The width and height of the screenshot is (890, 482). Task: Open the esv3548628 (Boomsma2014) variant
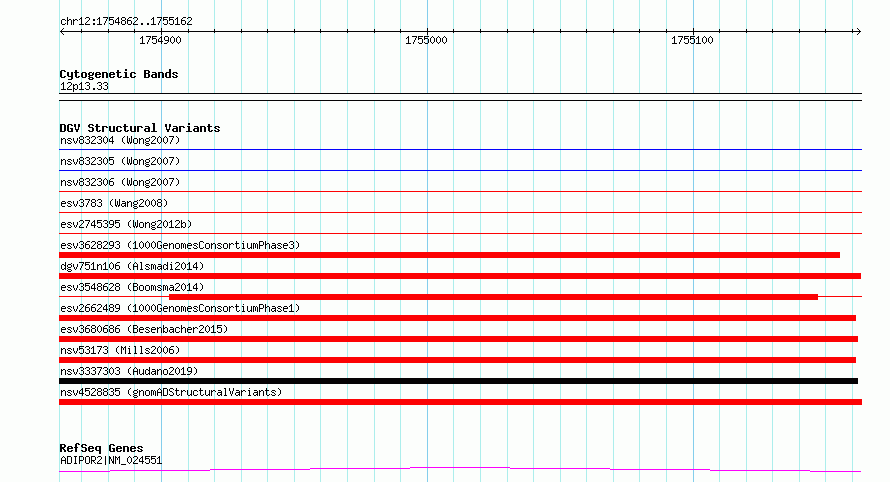(132, 287)
